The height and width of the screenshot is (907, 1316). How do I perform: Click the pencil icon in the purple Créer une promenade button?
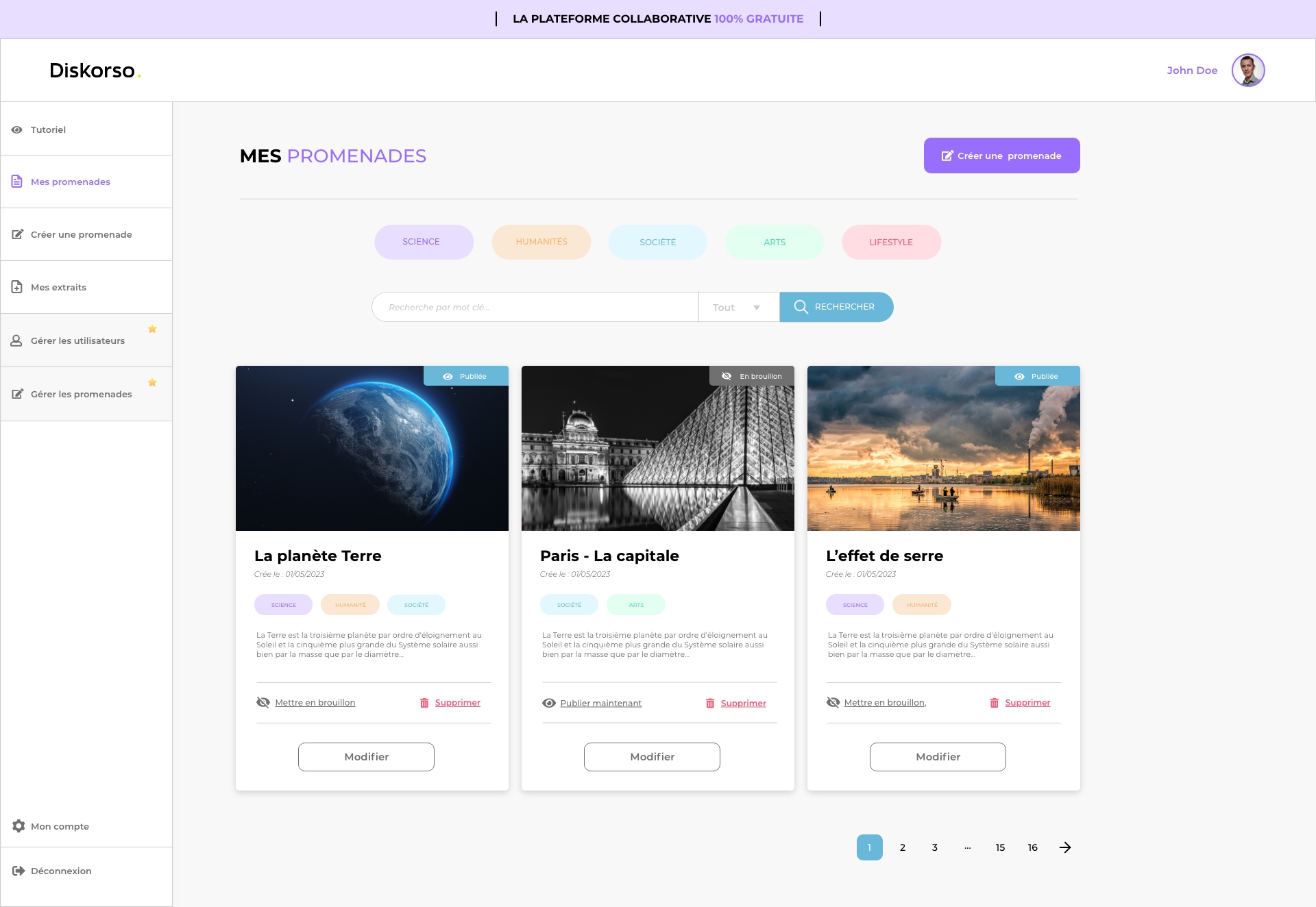click(x=947, y=156)
